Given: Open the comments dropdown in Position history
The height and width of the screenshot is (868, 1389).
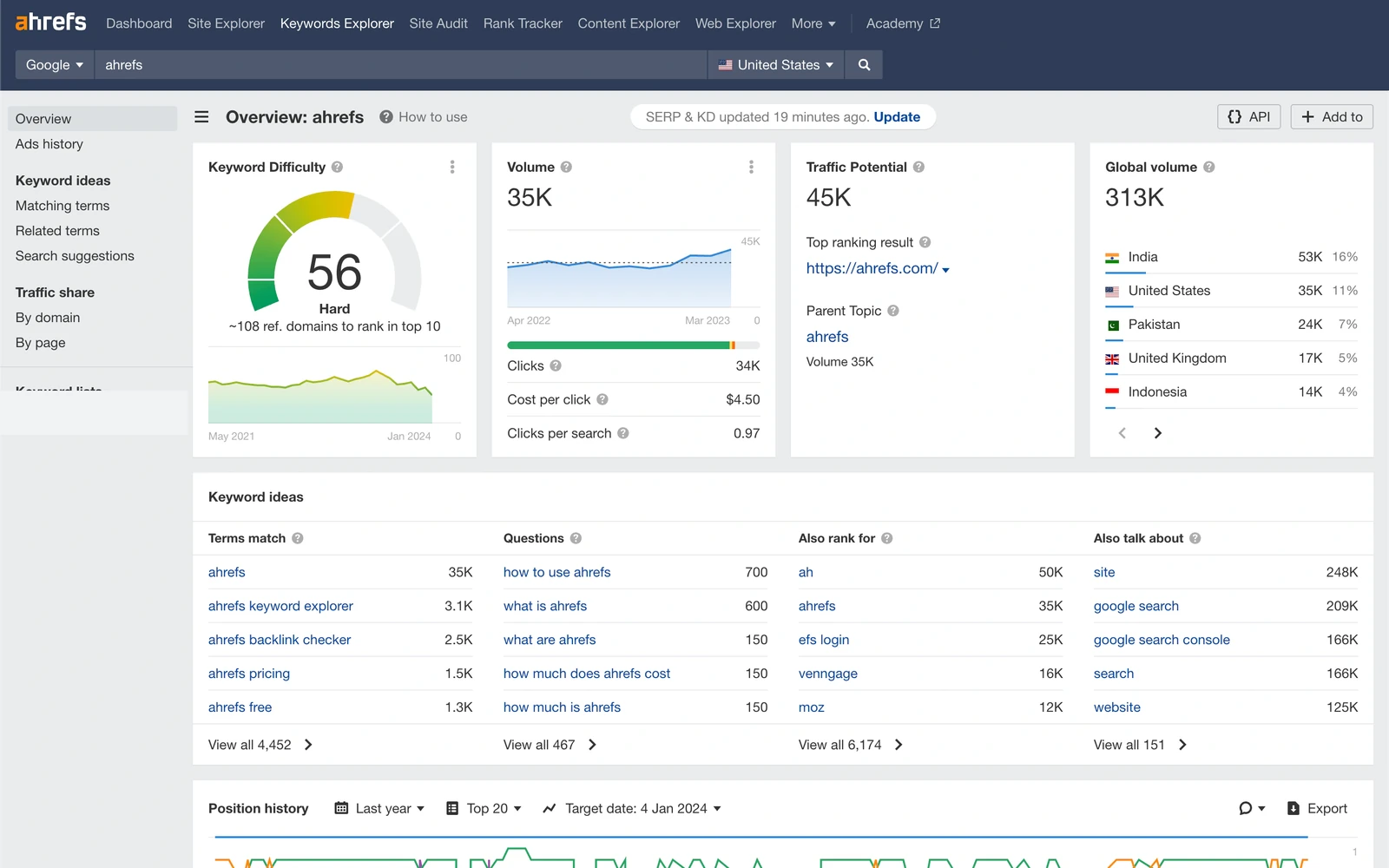Looking at the screenshot, I should 1252,808.
